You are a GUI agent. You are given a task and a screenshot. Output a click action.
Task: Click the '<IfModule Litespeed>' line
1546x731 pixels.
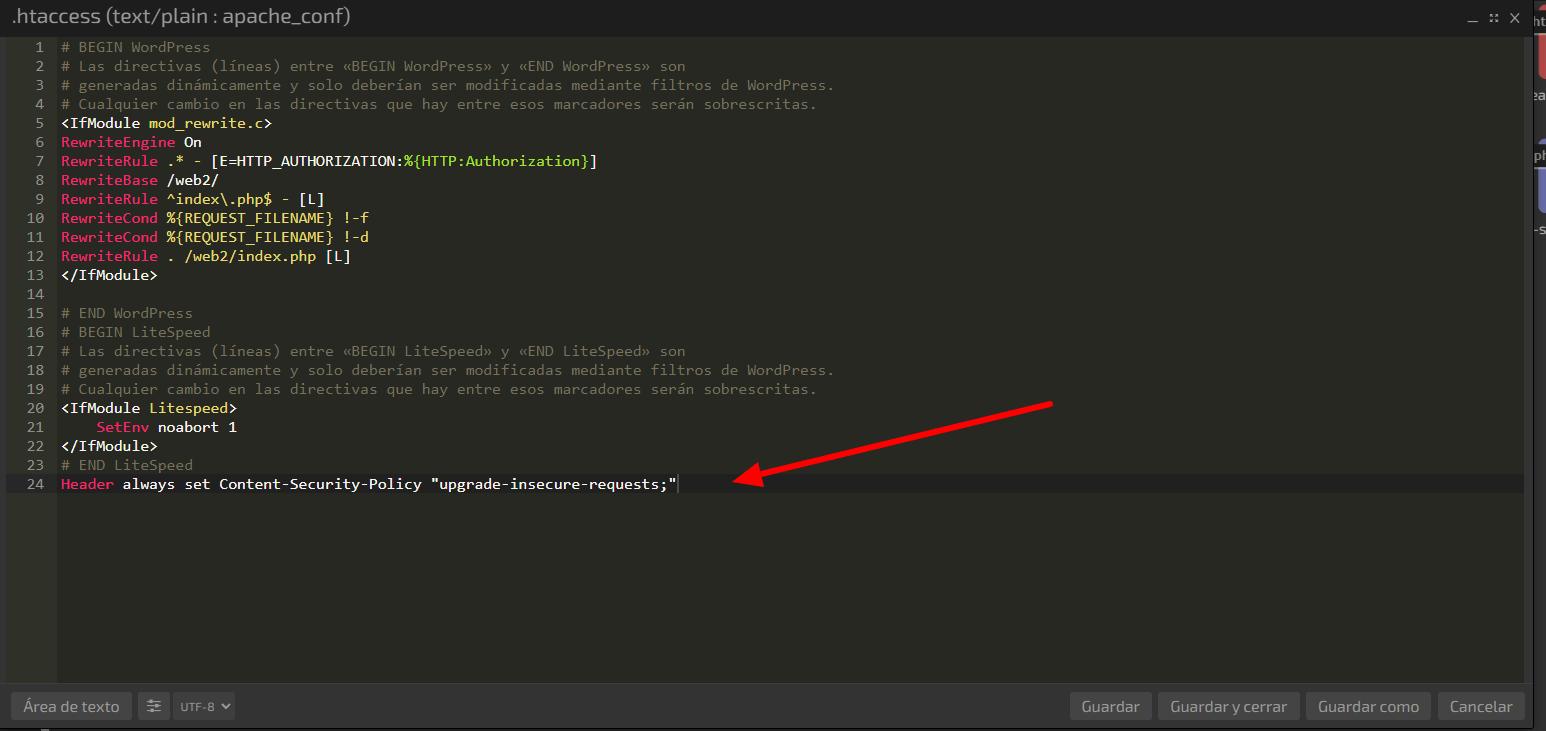(x=149, y=408)
